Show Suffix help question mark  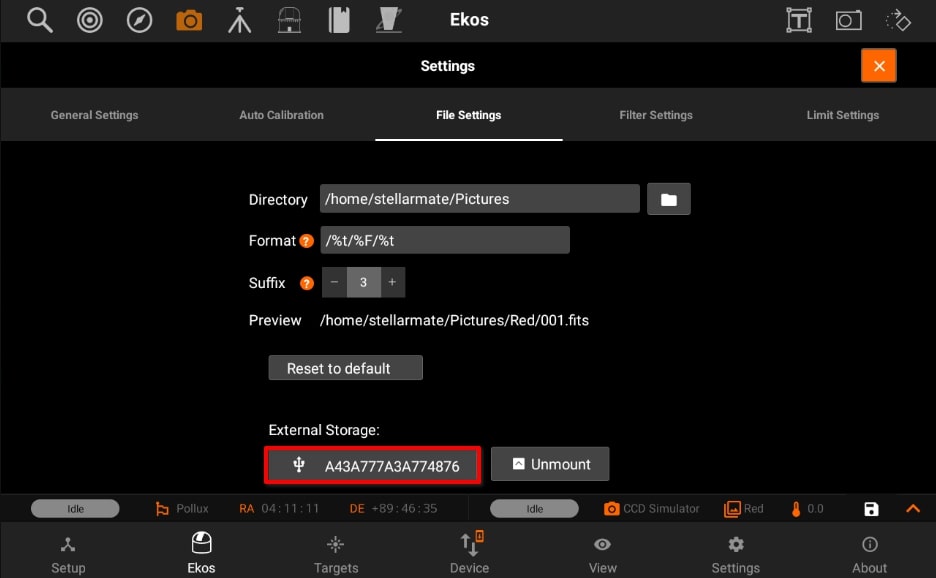pyautogui.click(x=307, y=283)
